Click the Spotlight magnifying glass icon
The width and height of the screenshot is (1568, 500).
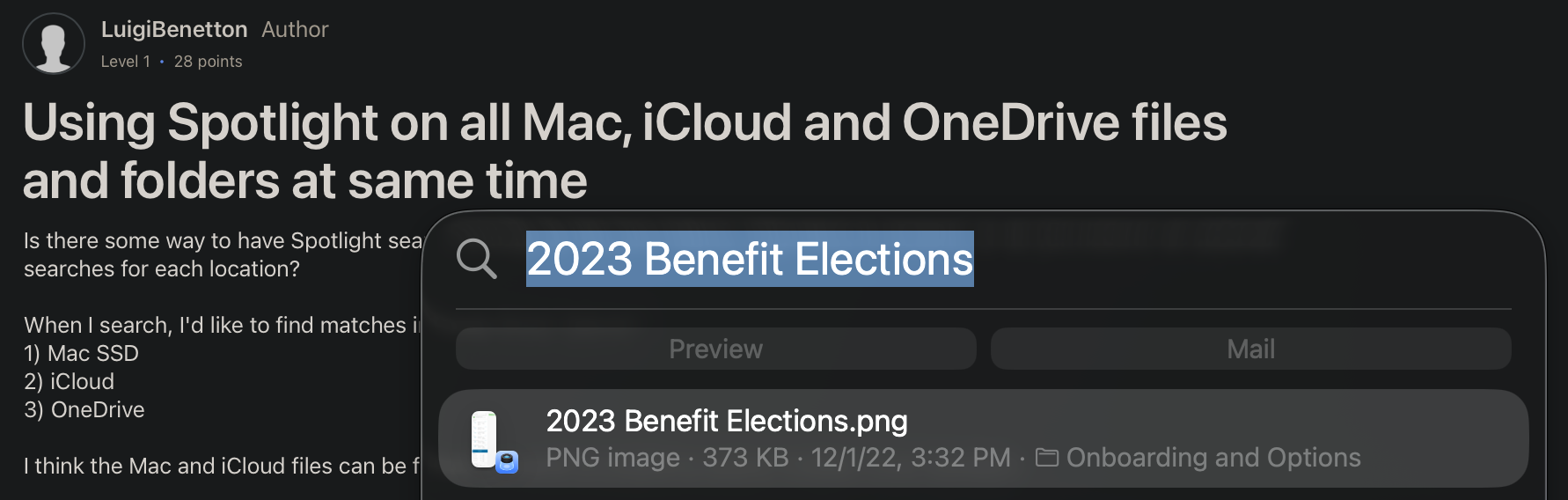pos(477,259)
